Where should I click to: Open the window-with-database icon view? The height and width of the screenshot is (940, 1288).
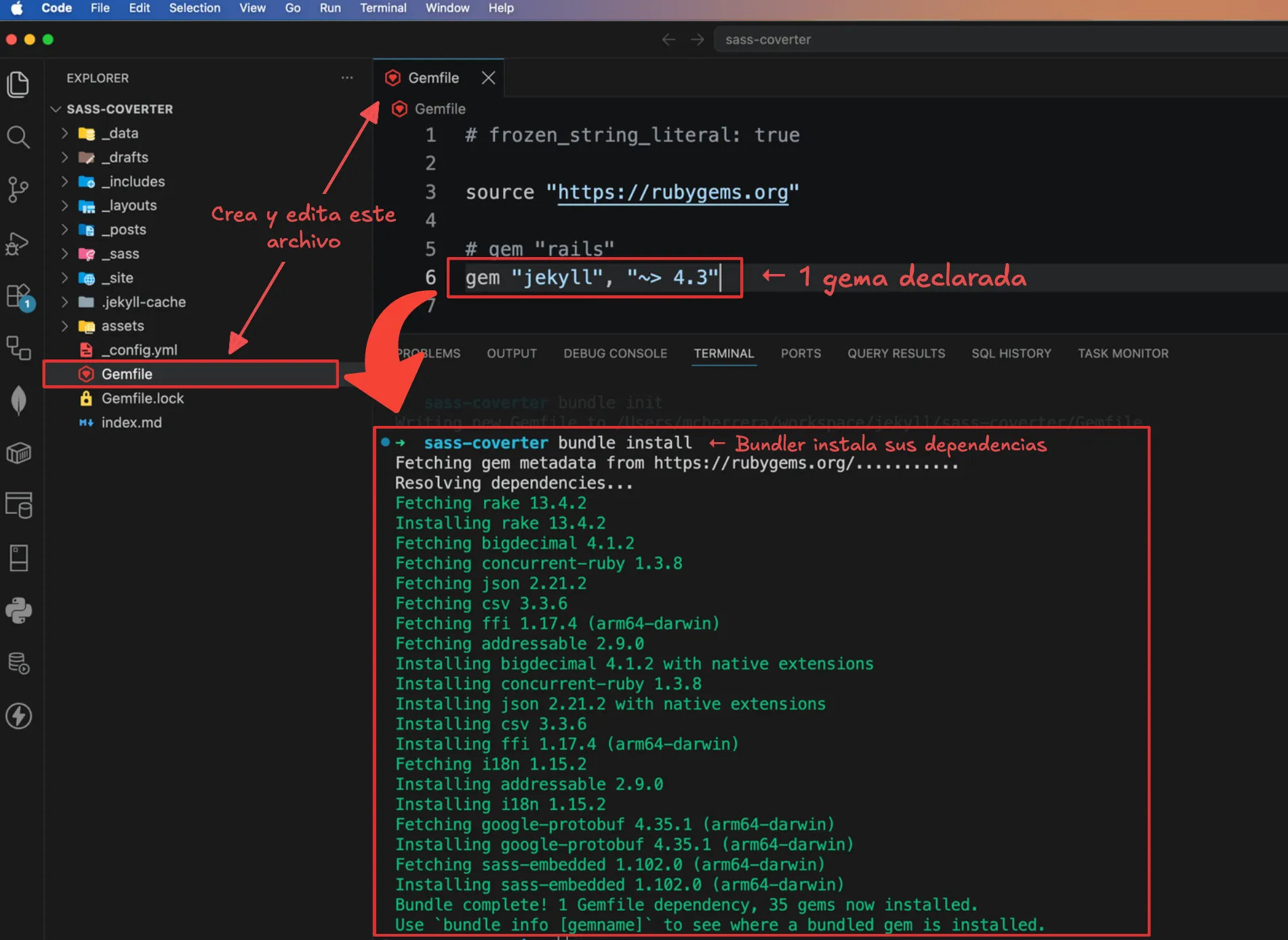[18, 505]
